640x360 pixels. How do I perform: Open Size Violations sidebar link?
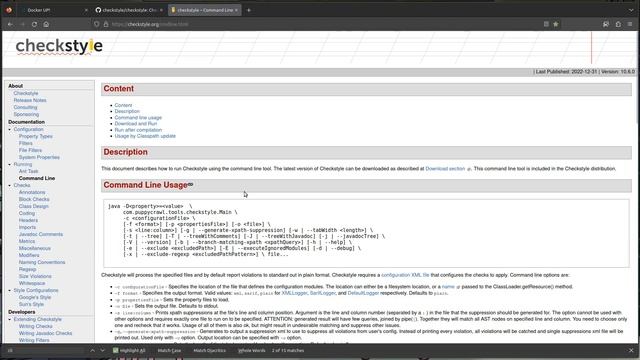coord(35,276)
